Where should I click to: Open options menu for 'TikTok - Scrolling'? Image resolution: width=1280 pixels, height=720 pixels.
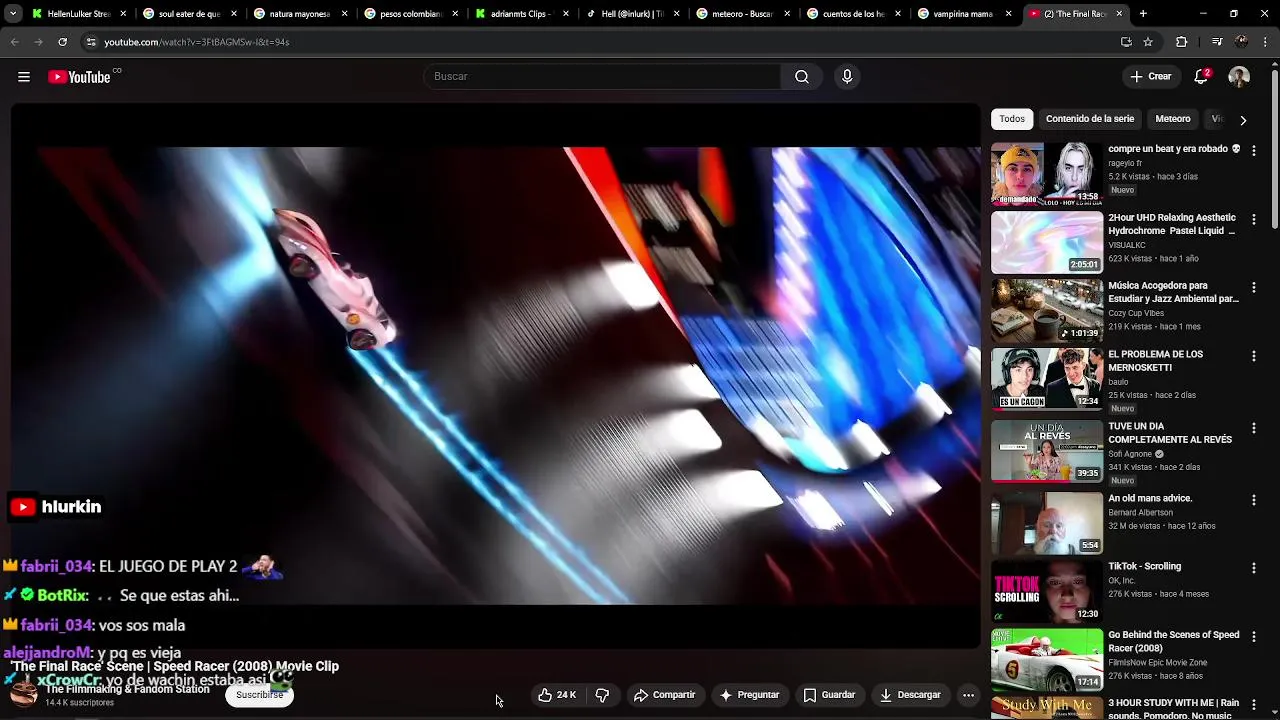(1253, 567)
